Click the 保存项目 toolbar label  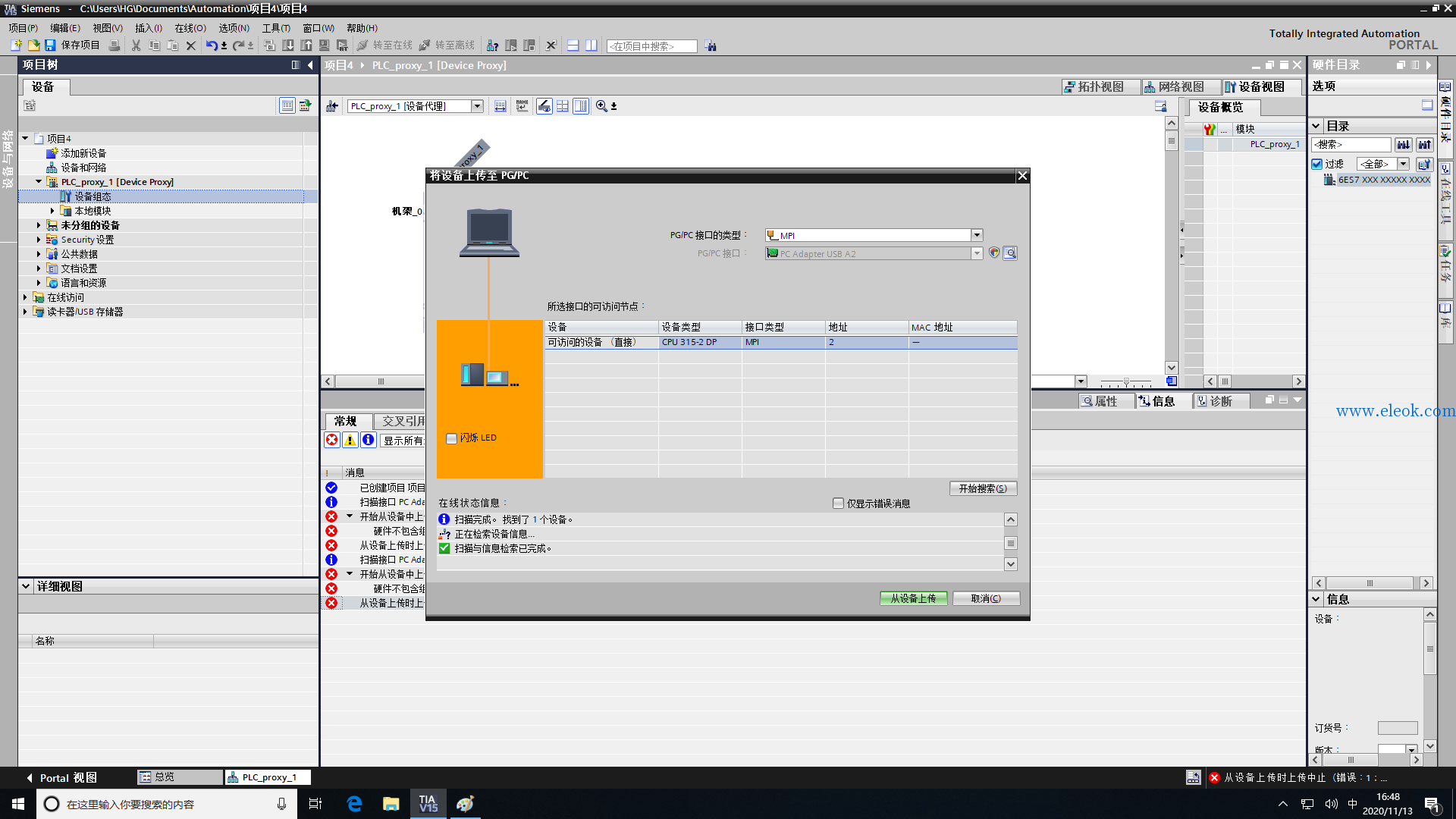[x=80, y=45]
